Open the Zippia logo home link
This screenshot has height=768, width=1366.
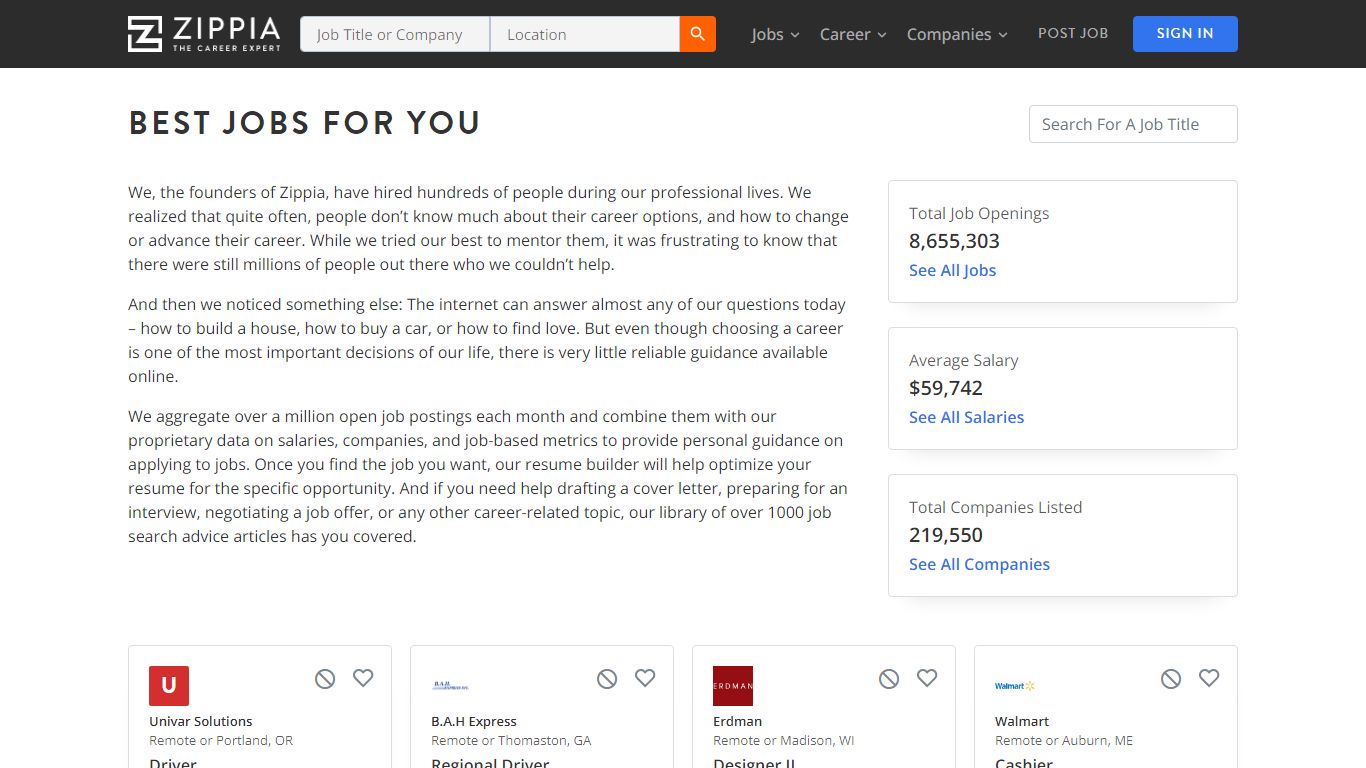pos(204,34)
